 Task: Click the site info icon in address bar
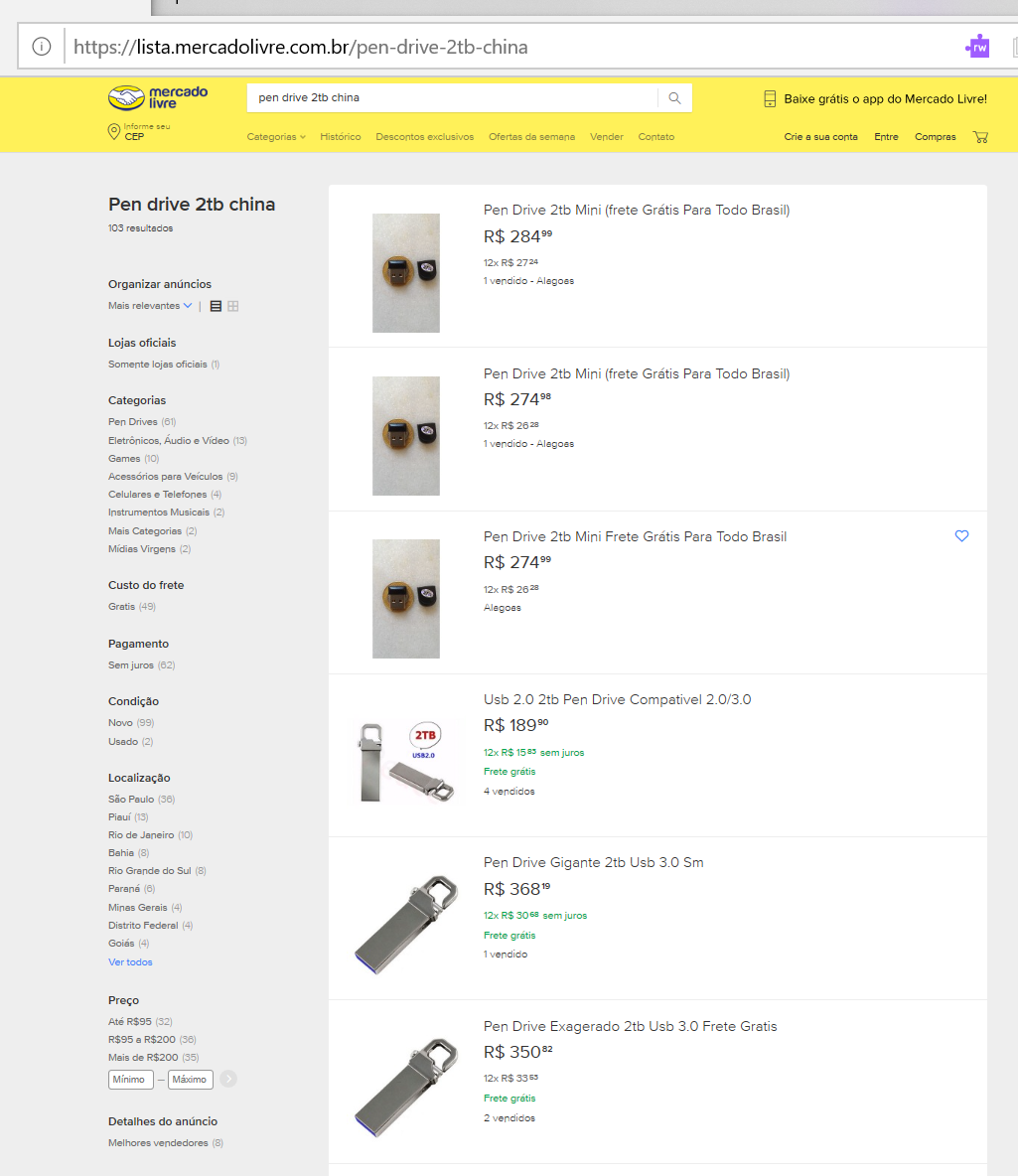click(x=41, y=47)
